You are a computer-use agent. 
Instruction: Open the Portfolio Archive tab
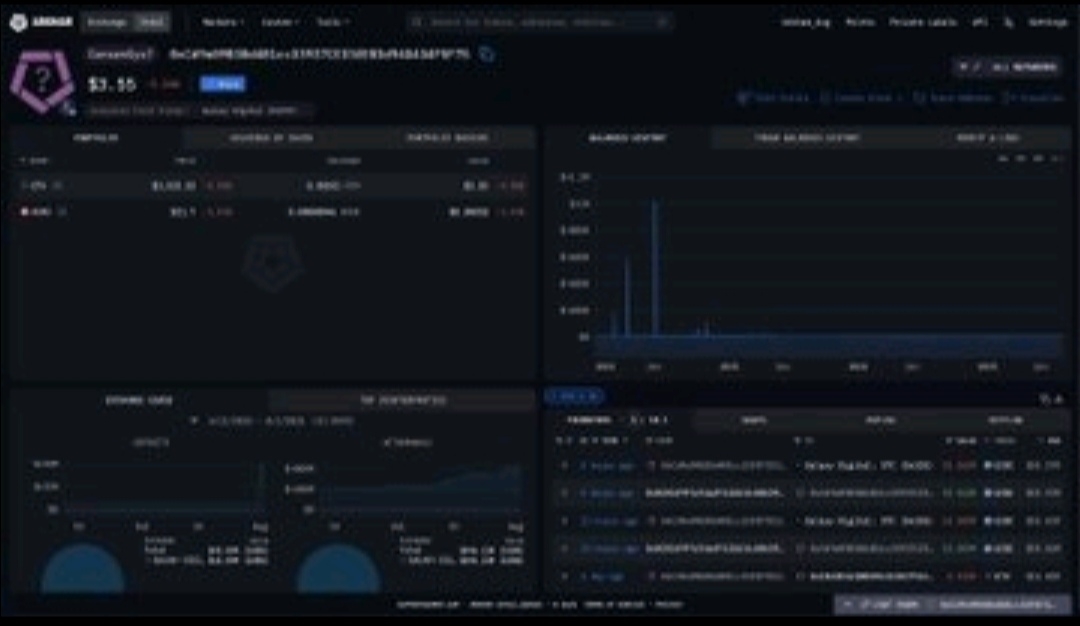447,138
